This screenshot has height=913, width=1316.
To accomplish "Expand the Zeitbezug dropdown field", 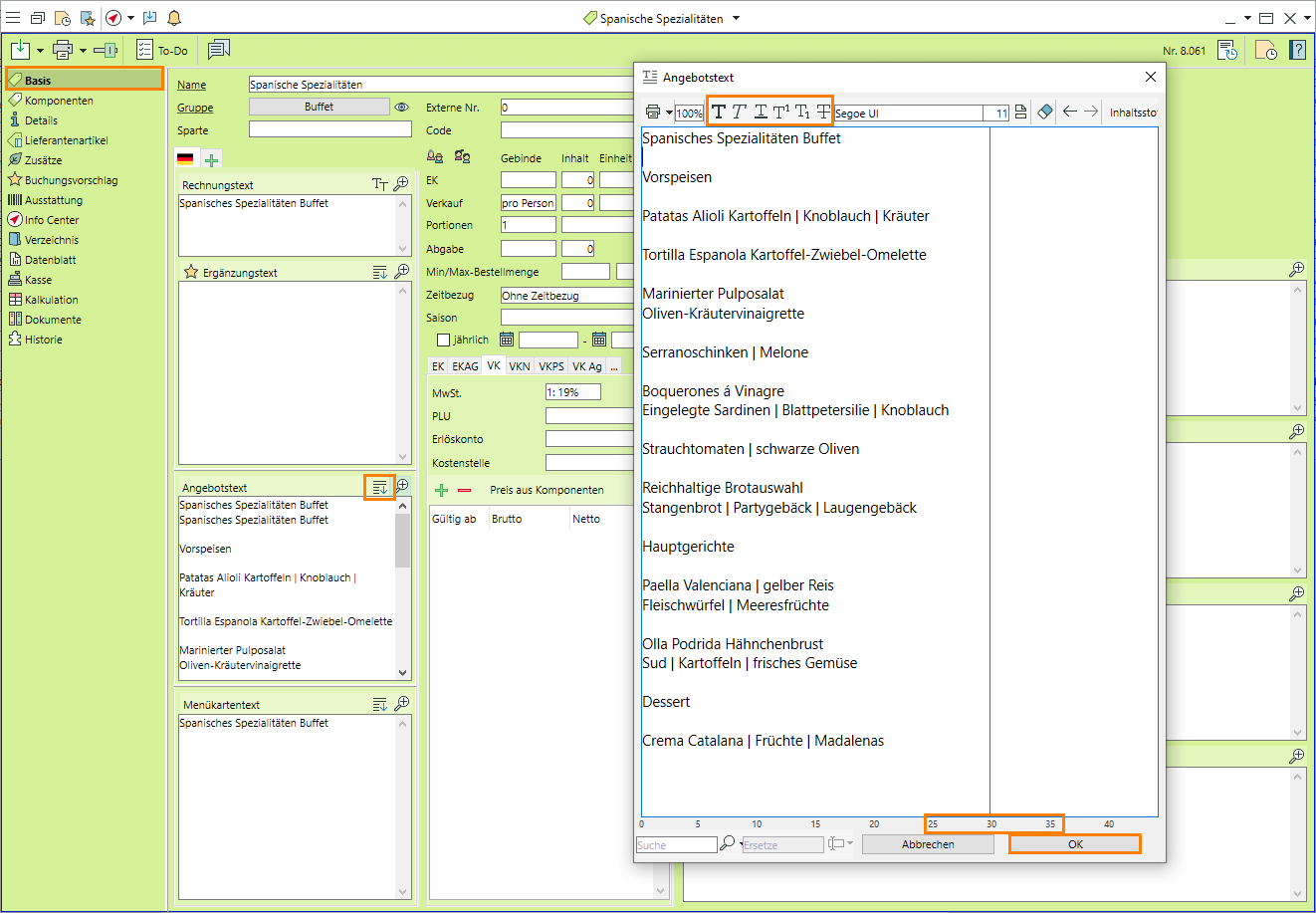I will click(x=567, y=296).
